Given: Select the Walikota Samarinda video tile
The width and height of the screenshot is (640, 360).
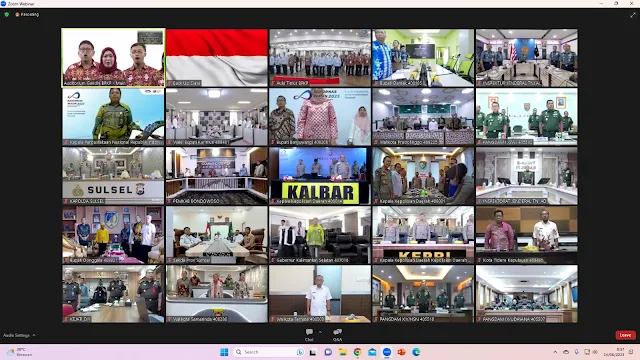Looking at the screenshot, I should (217, 294).
